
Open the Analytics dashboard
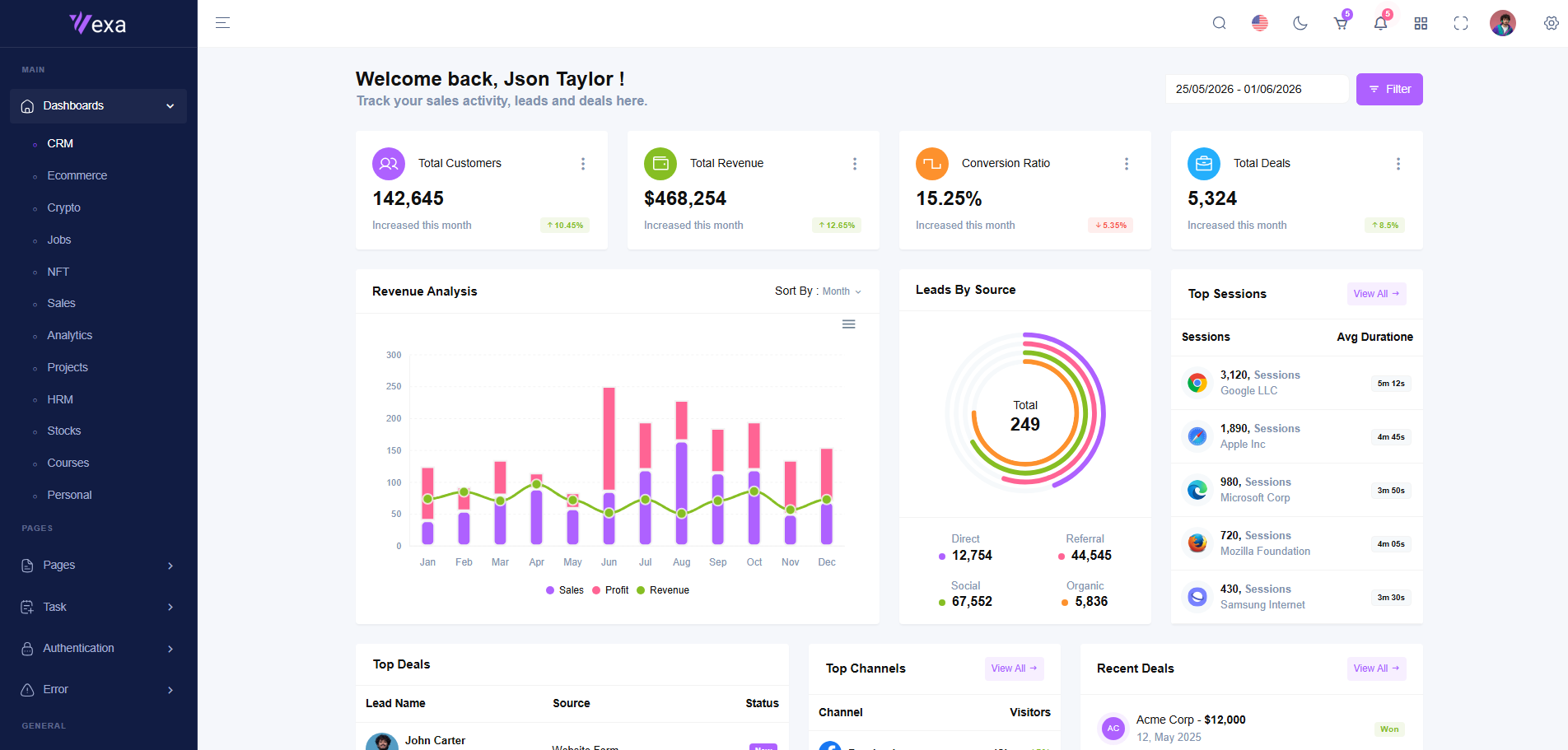[x=70, y=335]
